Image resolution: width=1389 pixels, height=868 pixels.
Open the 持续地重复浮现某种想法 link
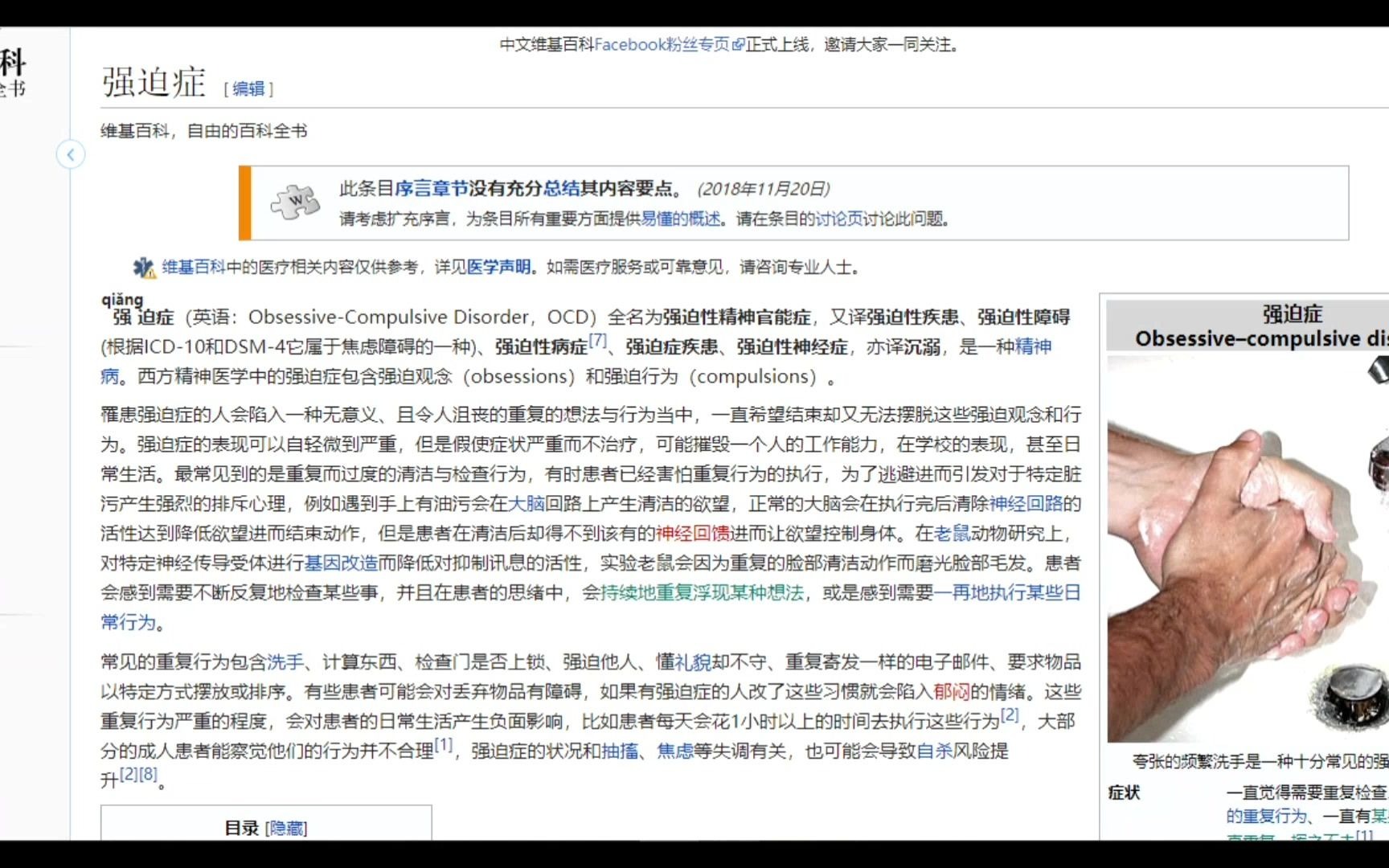tap(702, 593)
